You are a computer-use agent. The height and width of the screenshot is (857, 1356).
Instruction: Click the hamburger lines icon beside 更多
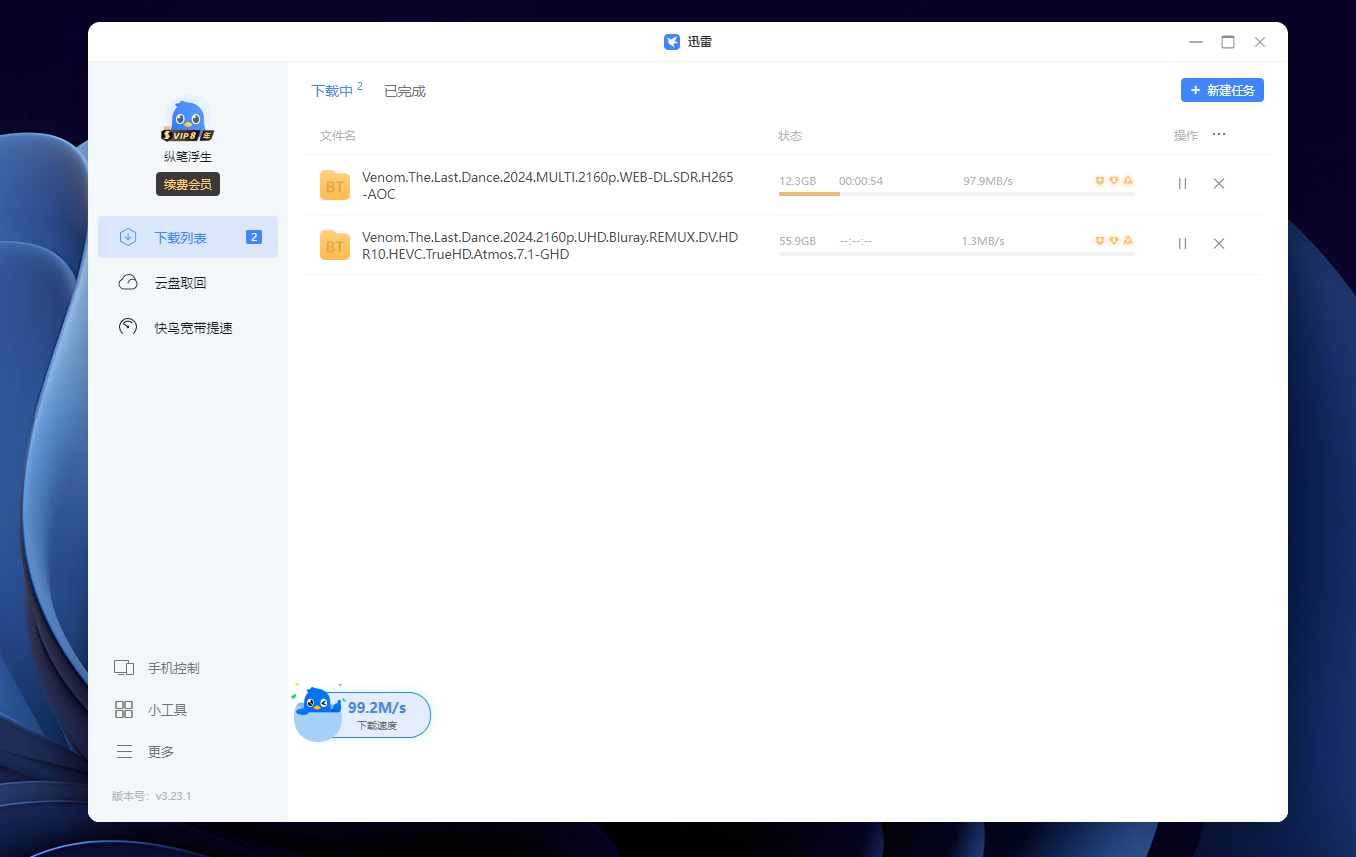point(124,752)
